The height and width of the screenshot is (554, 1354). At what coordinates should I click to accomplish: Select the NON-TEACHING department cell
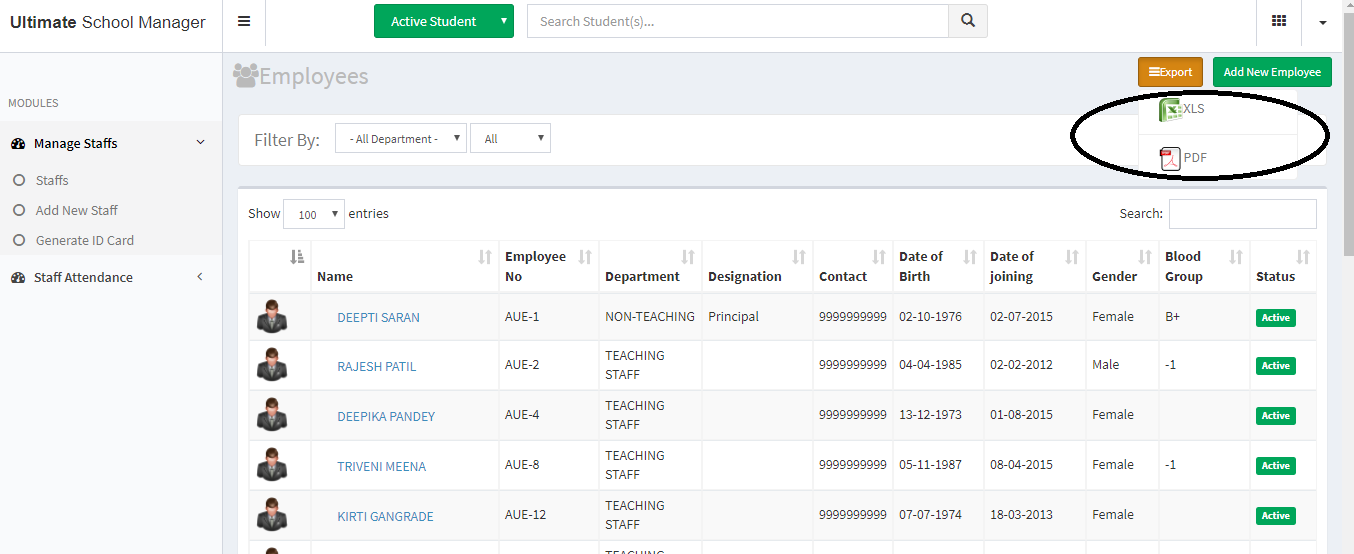pos(650,317)
